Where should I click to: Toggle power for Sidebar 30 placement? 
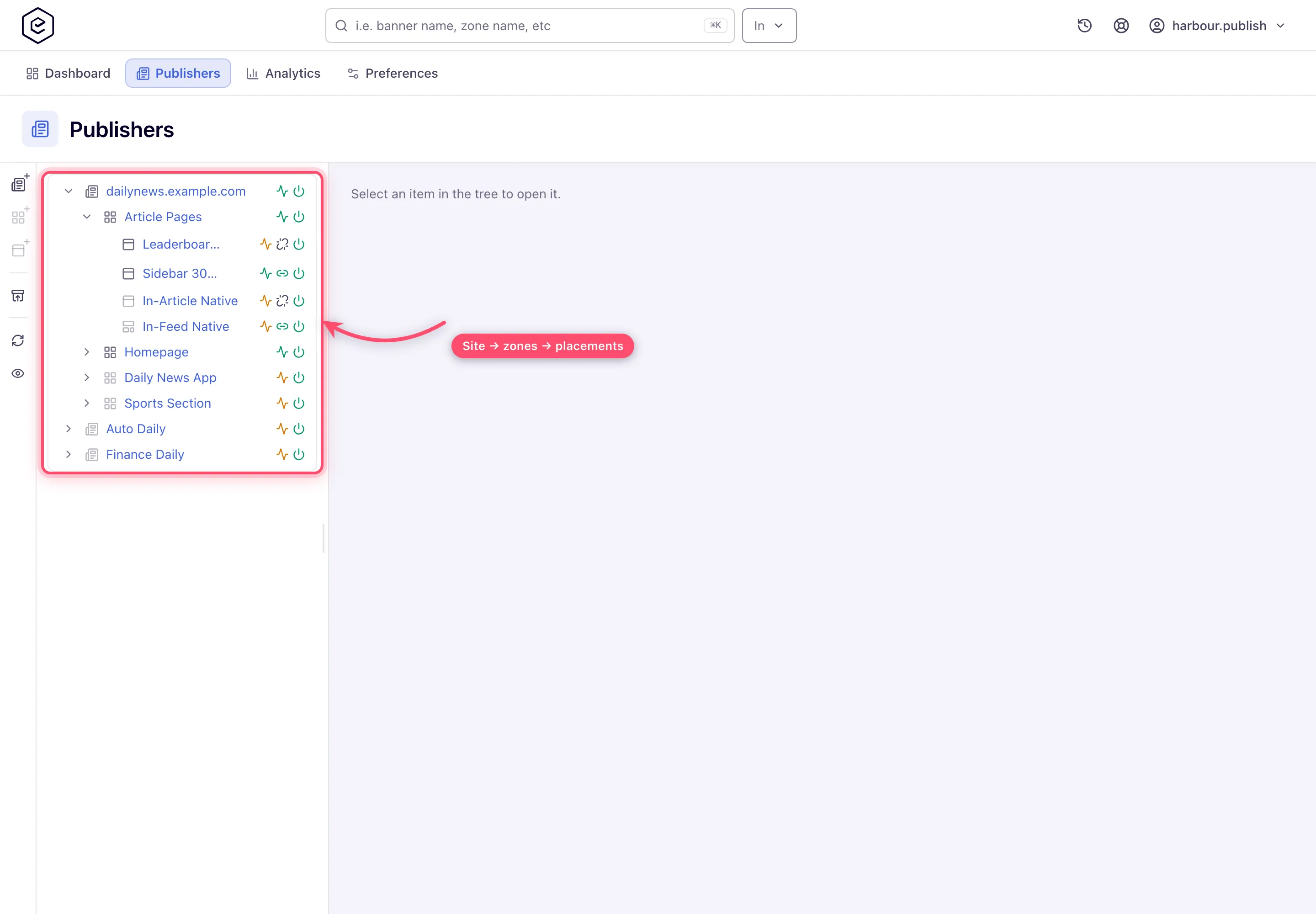click(x=299, y=274)
